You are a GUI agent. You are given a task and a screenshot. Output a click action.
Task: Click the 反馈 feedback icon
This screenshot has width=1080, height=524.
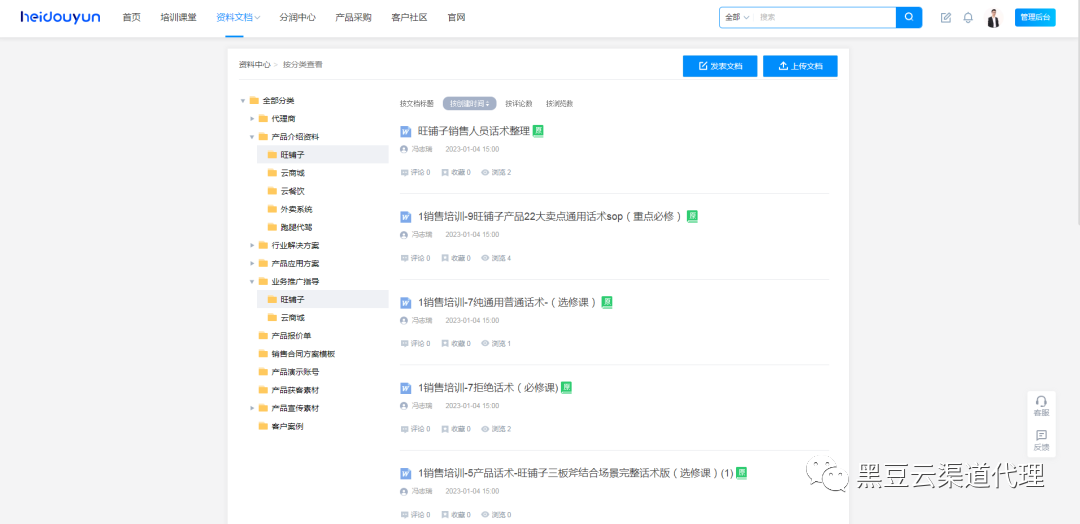tap(1041, 435)
